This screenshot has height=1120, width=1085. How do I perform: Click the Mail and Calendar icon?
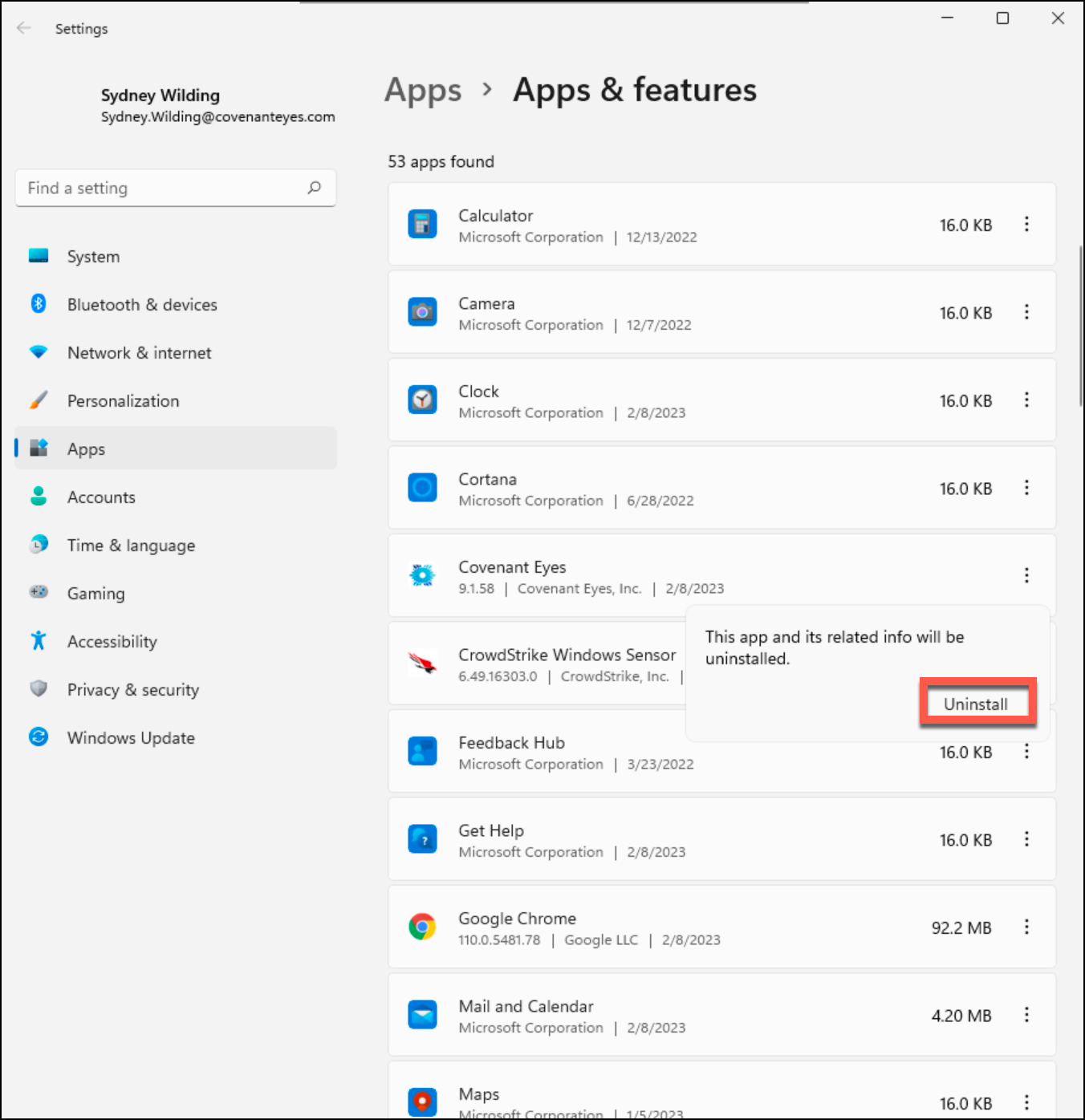[x=422, y=1015]
